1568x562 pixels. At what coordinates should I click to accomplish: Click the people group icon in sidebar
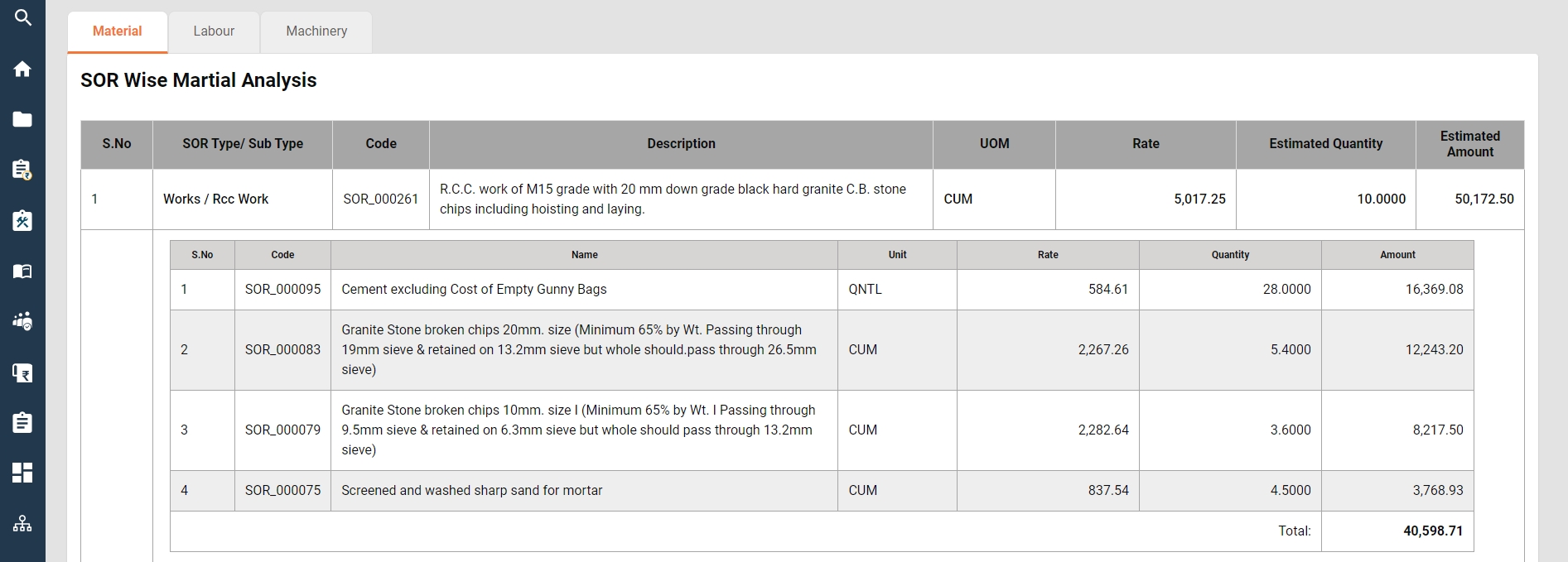pyautogui.click(x=22, y=321)
